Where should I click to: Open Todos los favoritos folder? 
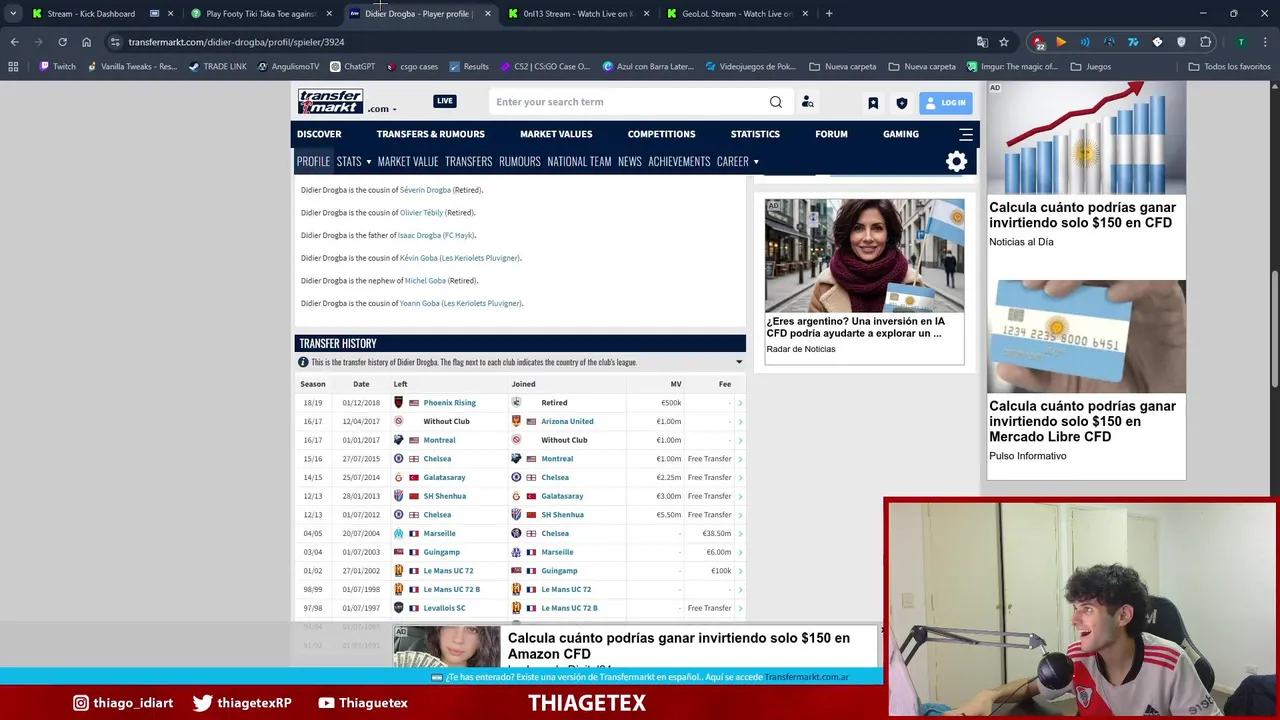(1229, 67)
